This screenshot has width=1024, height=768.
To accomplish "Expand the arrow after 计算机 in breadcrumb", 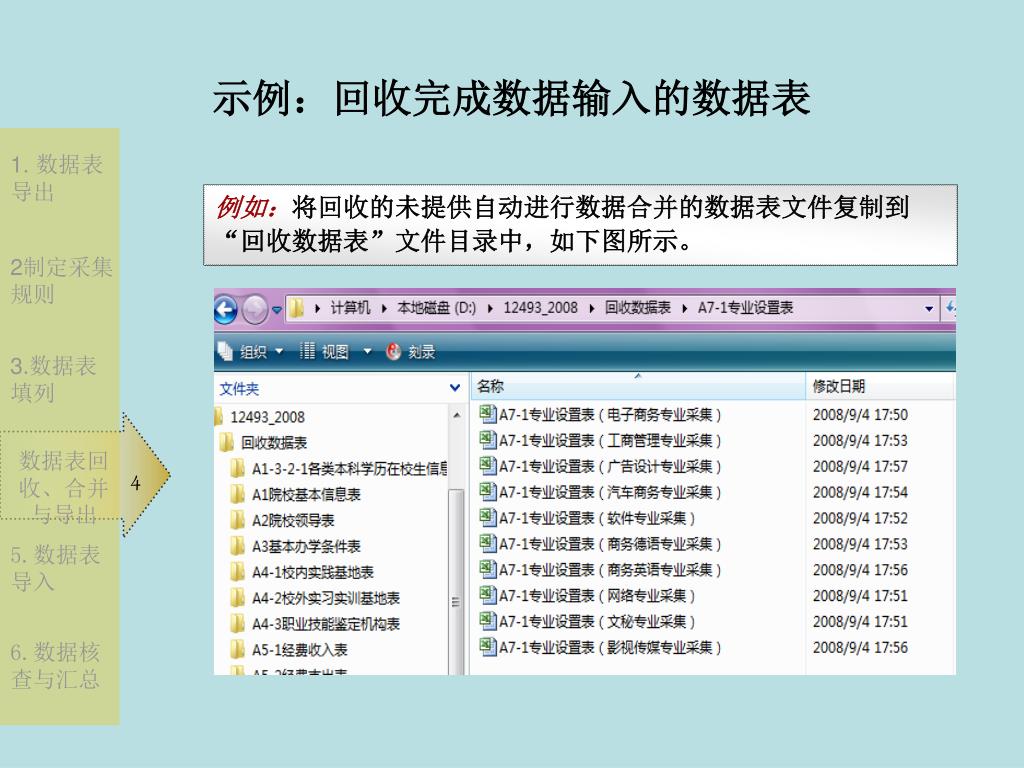I will [x=384, y=308].
